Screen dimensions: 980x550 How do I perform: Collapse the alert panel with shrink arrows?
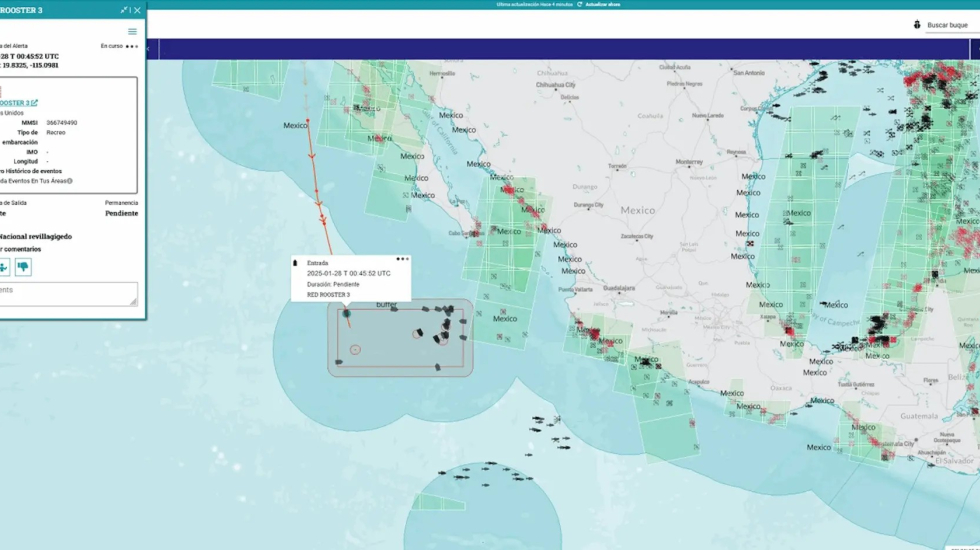124,10
